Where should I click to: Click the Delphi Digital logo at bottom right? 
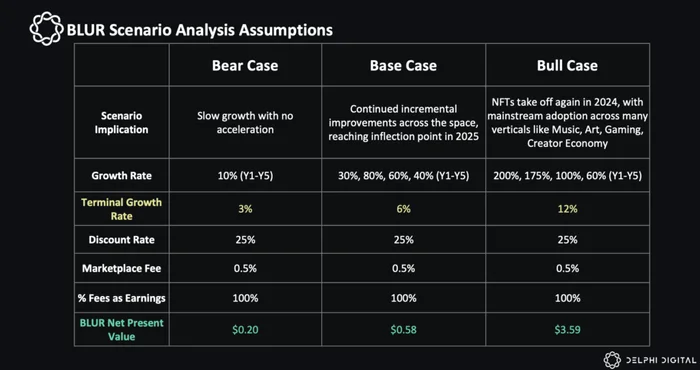pos(612,360)
